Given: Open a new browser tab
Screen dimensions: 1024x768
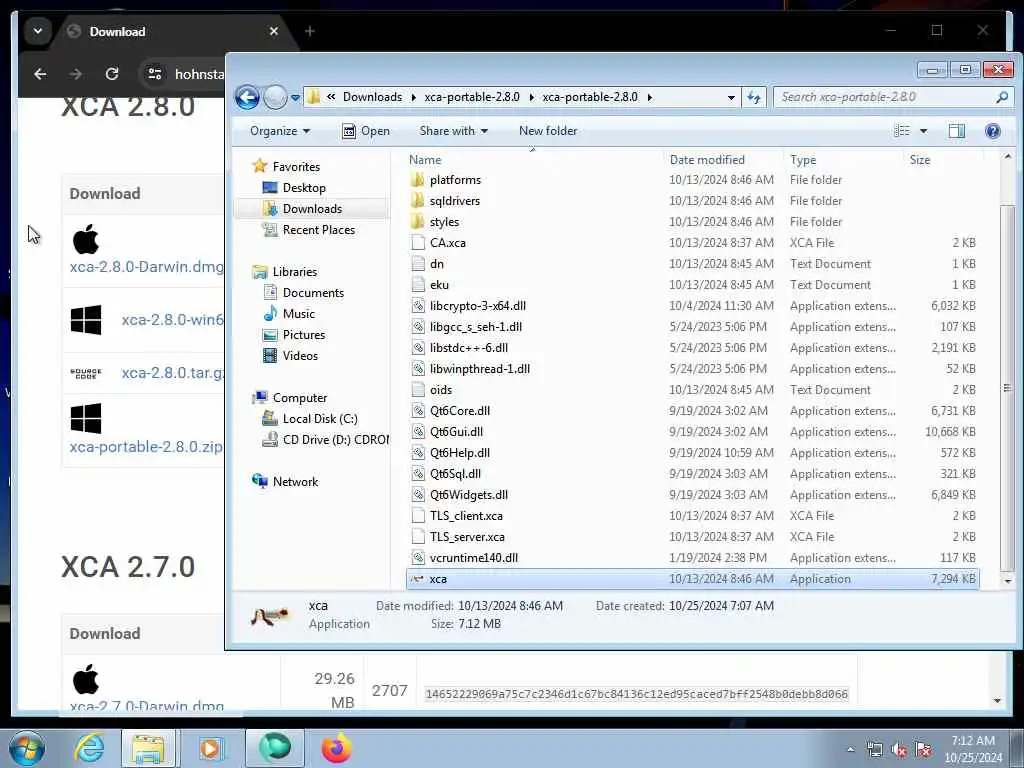Looking at the screenshot, I should pos(310,31).
